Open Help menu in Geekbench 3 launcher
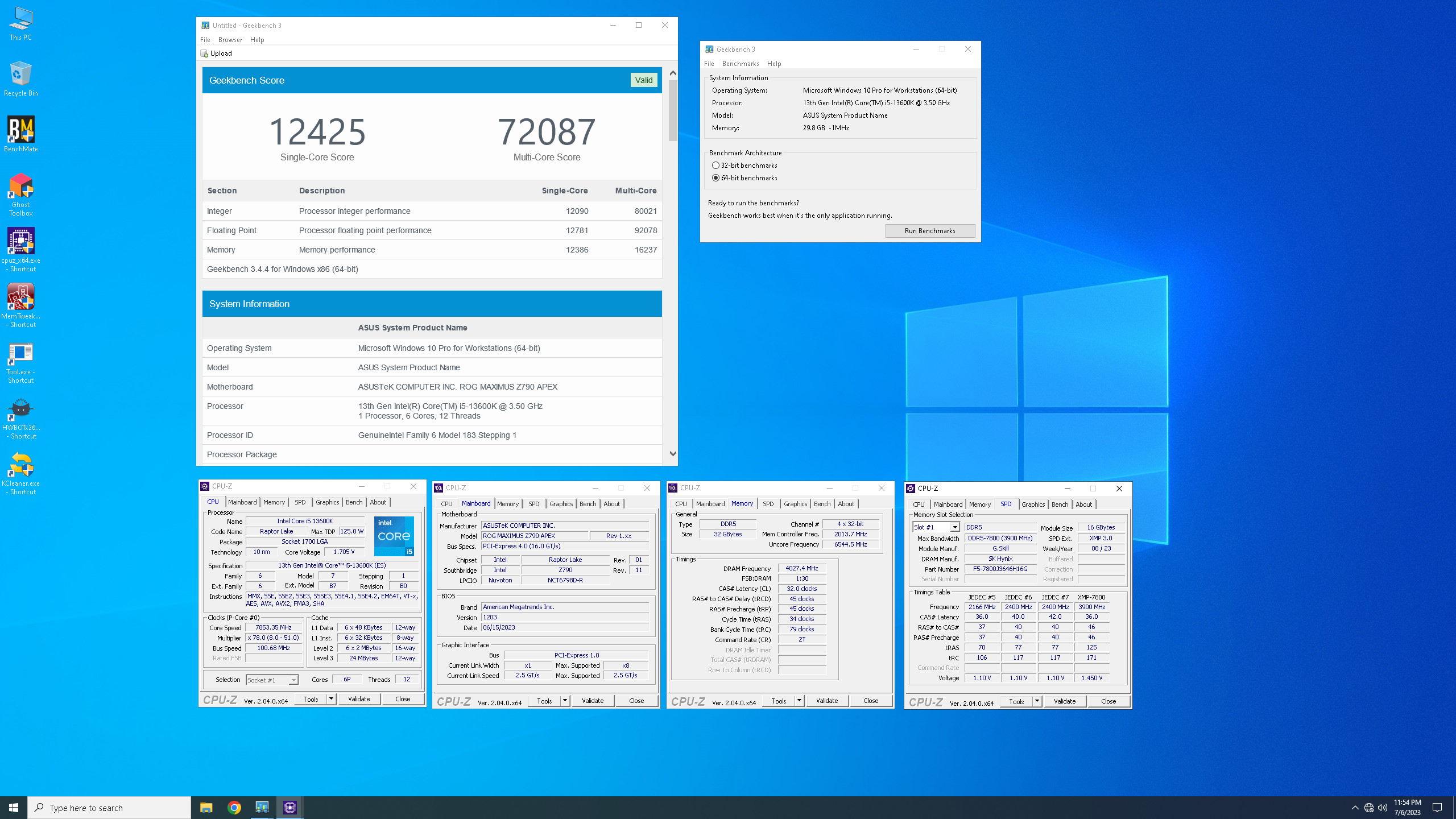The image size is (1456, 819). point(774,64)
